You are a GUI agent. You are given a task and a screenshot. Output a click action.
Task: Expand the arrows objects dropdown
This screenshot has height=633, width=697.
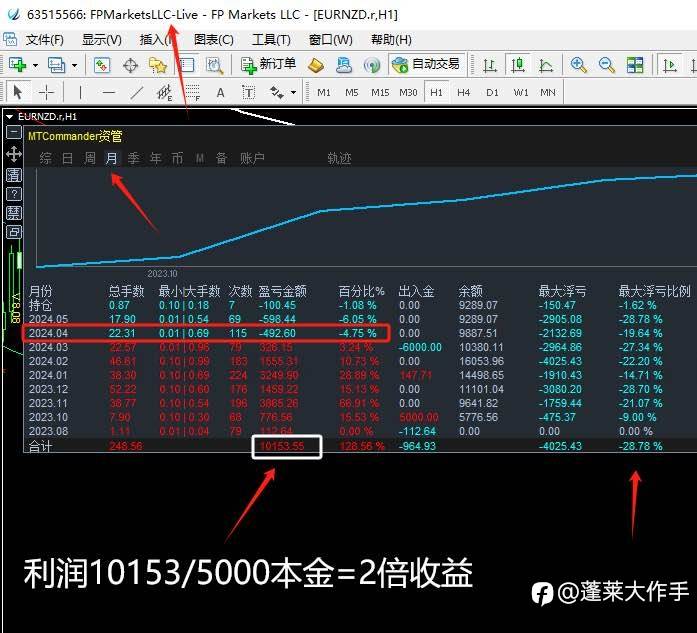tap(293, 92)
